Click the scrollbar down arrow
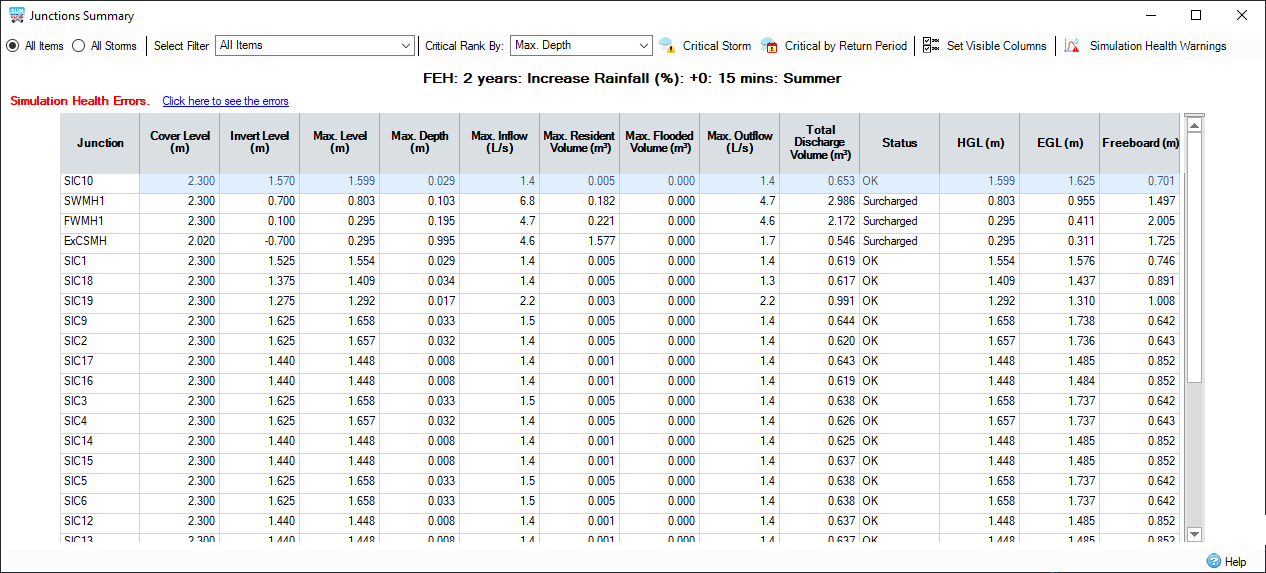1266x573 pixels. tap(1193, 535)
